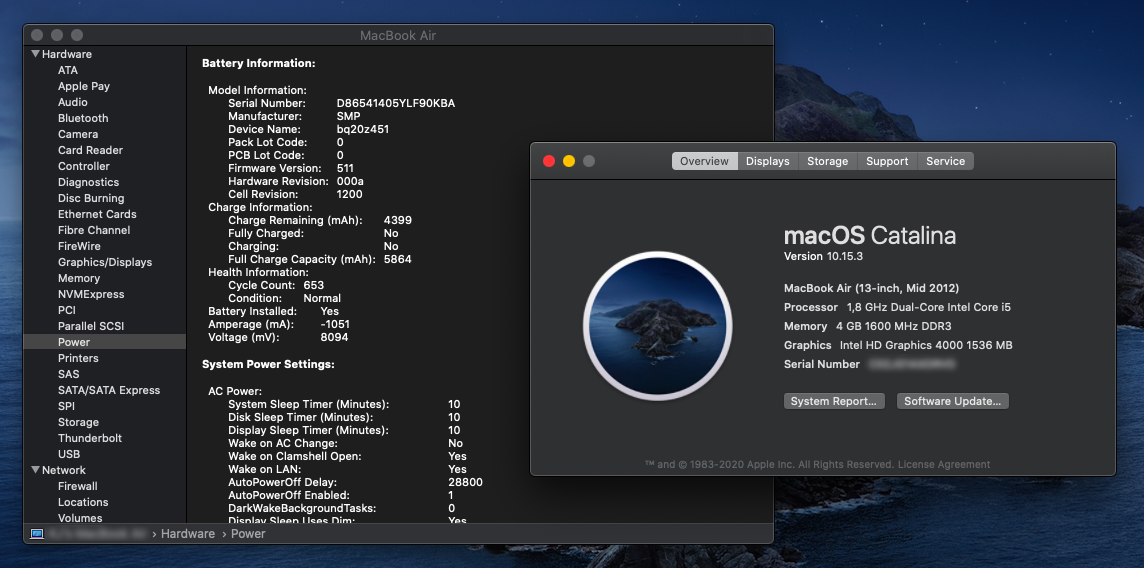Select ATA in Hardware sidebar
The width and height of the screenshot is (1144, 568).
point(68,70)
